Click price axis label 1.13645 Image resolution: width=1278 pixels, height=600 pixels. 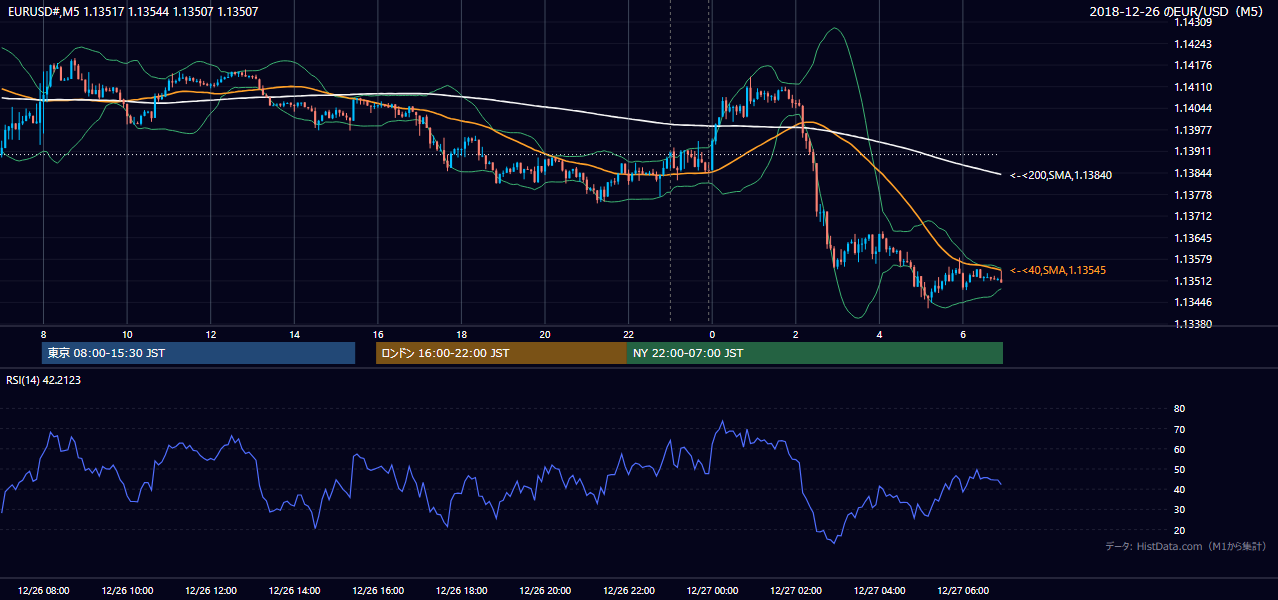click(x=1192, y=238)
